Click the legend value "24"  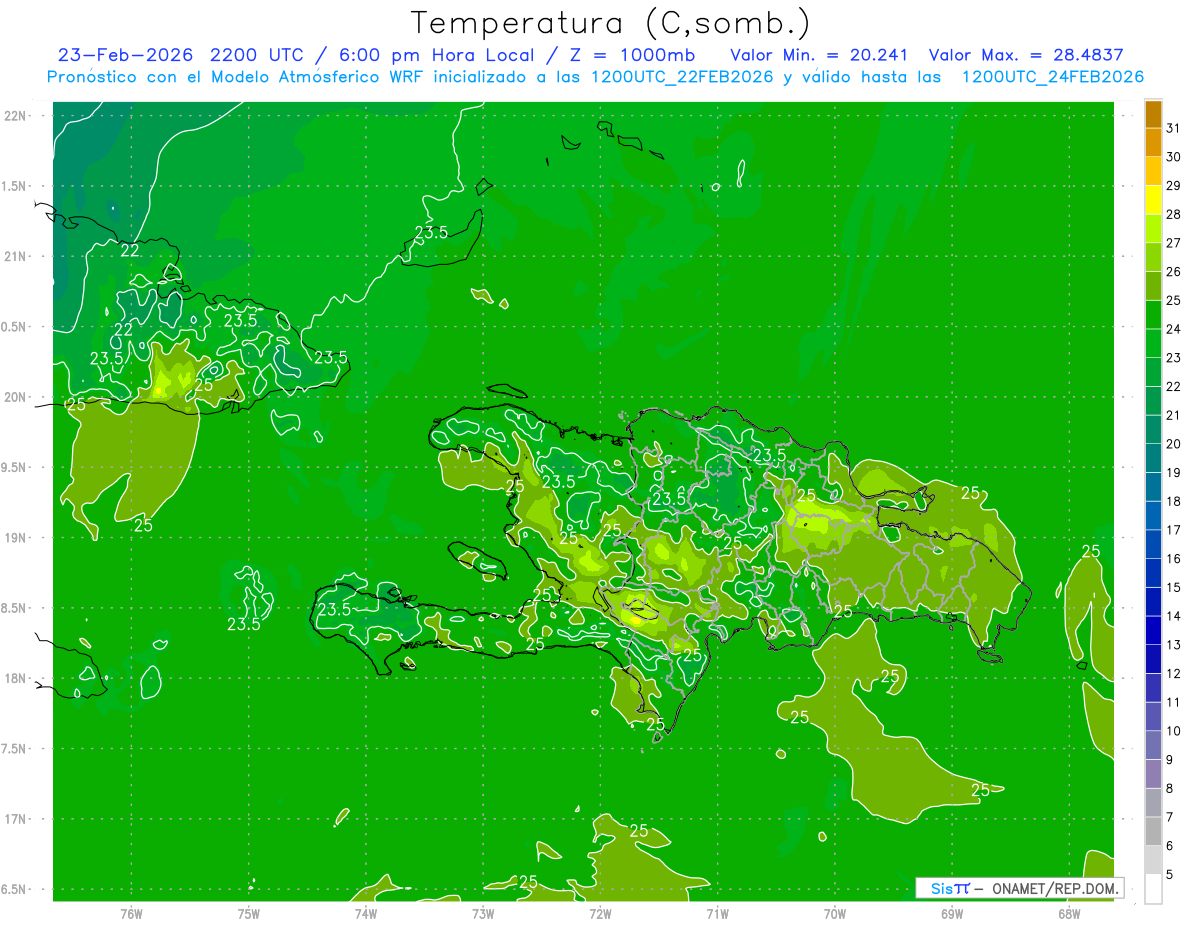point(1174,329)
